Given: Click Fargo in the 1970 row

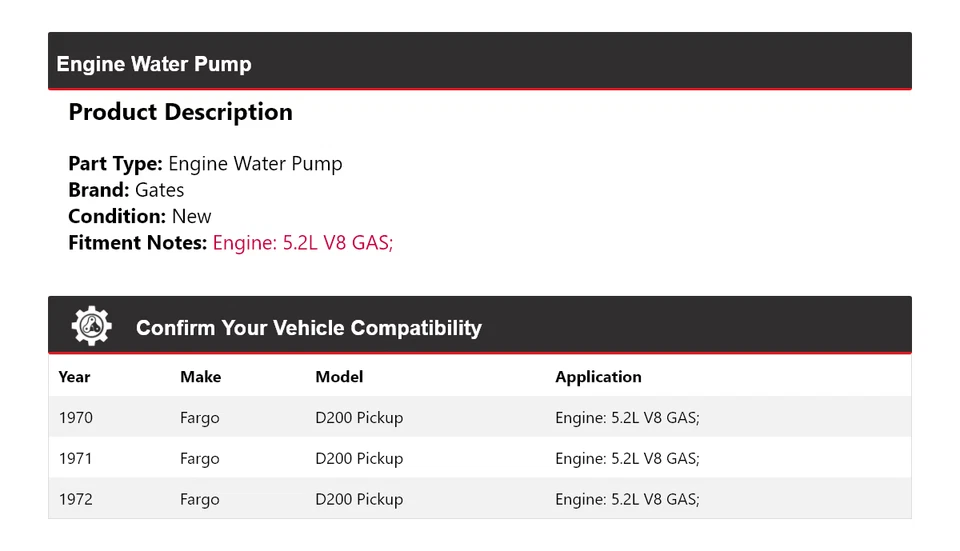Looking at the screenshot, I should click(200, 418).
